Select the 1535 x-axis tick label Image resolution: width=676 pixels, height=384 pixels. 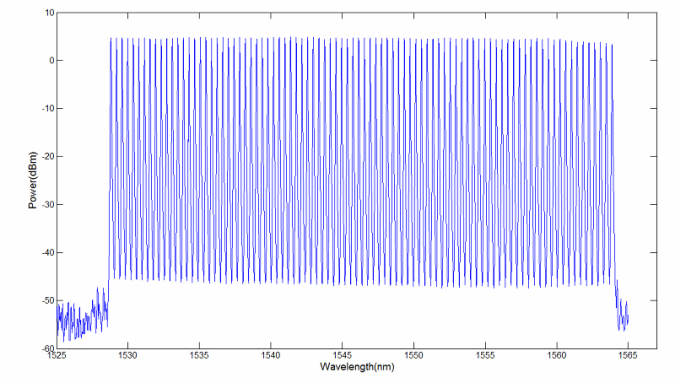[x=200, y=356]
